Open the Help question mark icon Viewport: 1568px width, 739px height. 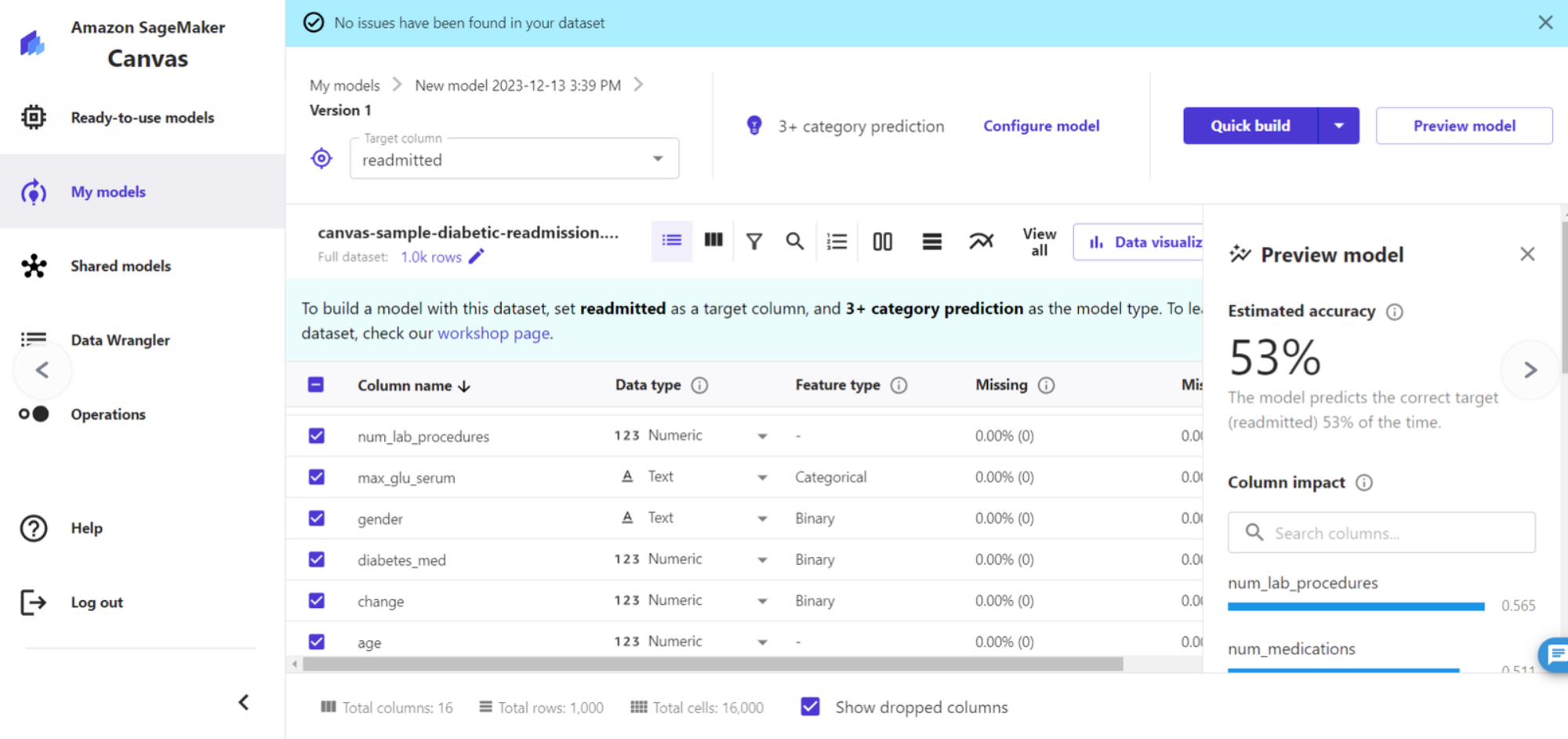(x=34, y=528)
